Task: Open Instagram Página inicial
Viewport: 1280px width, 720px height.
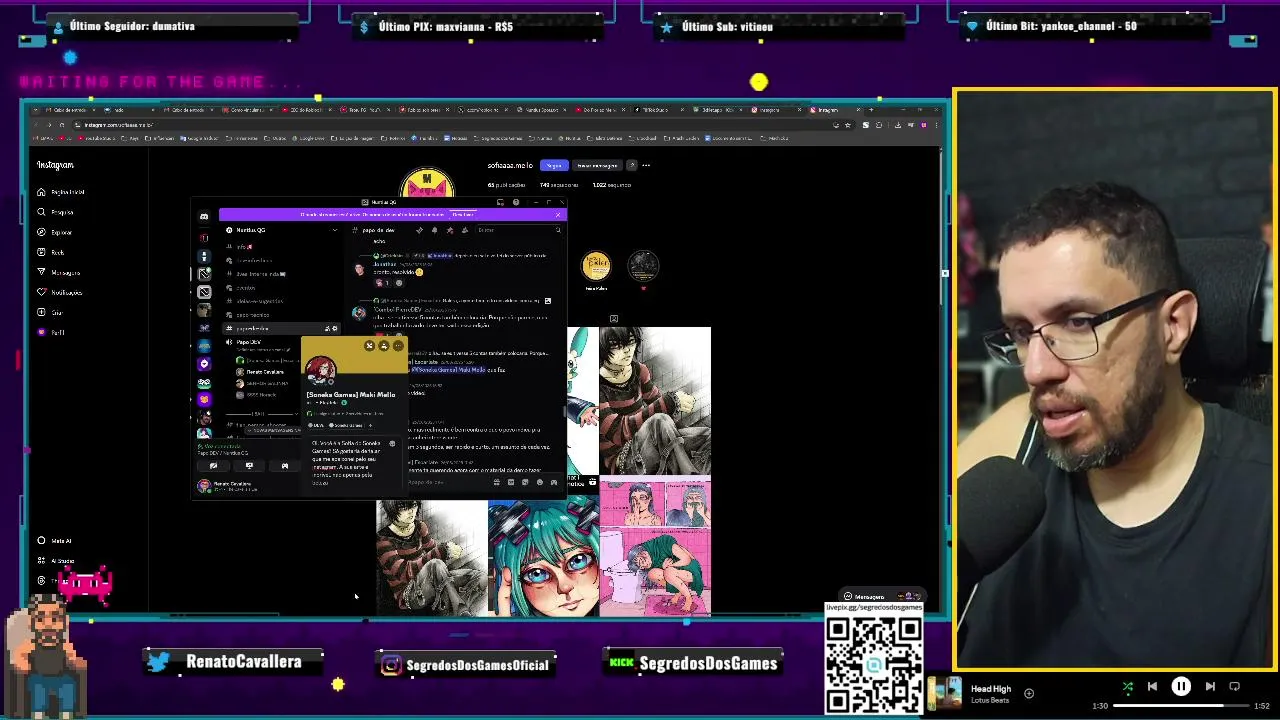Action: 62,192
